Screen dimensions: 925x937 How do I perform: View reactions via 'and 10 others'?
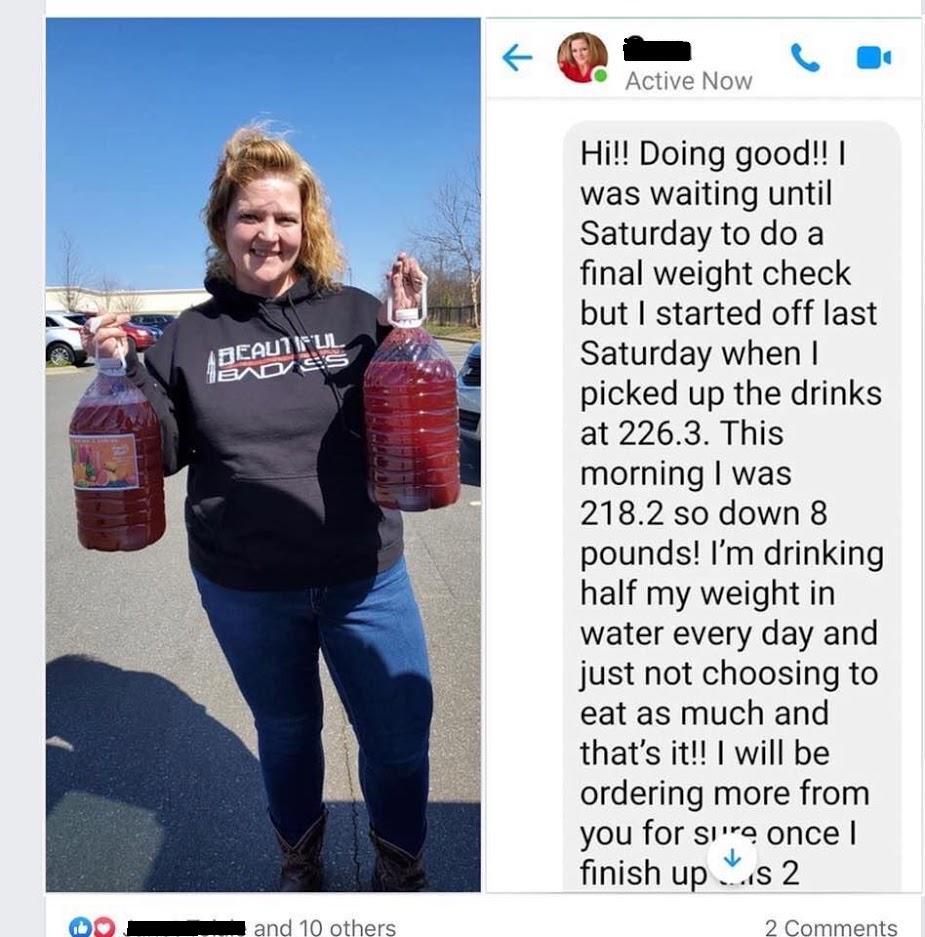coord(324,927)
